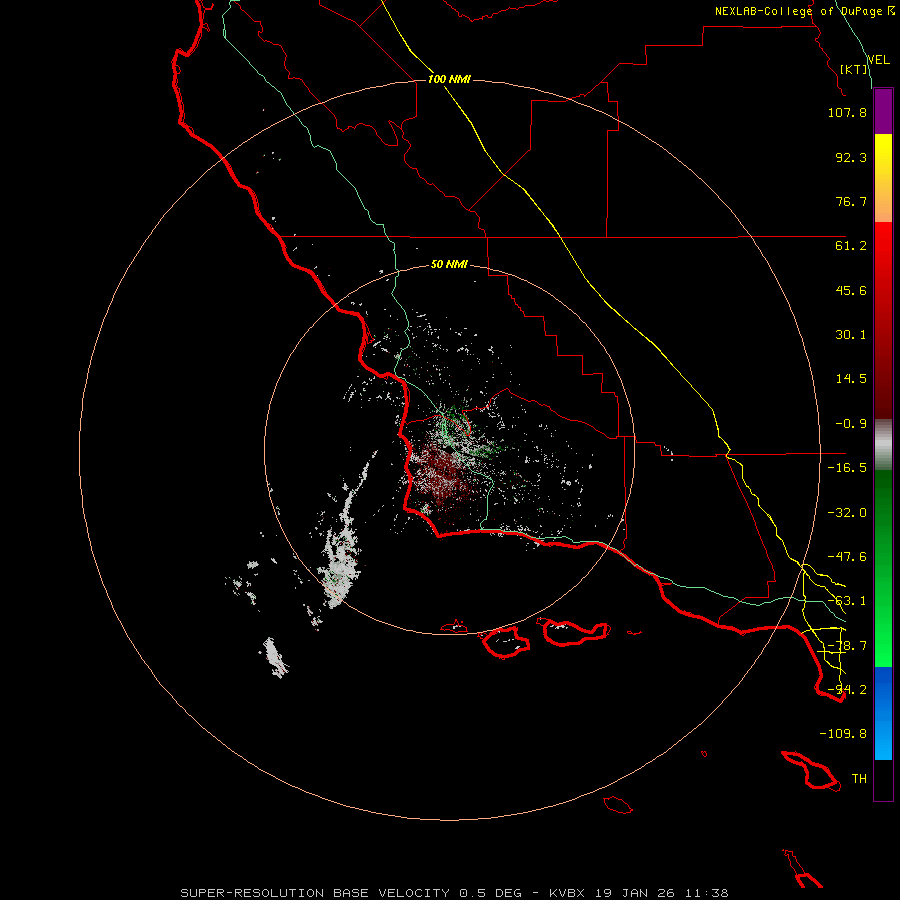Click the Super-Resolution Base Velocity caption
The height and width of the screenshot is (900, 900).
(454, 893)
